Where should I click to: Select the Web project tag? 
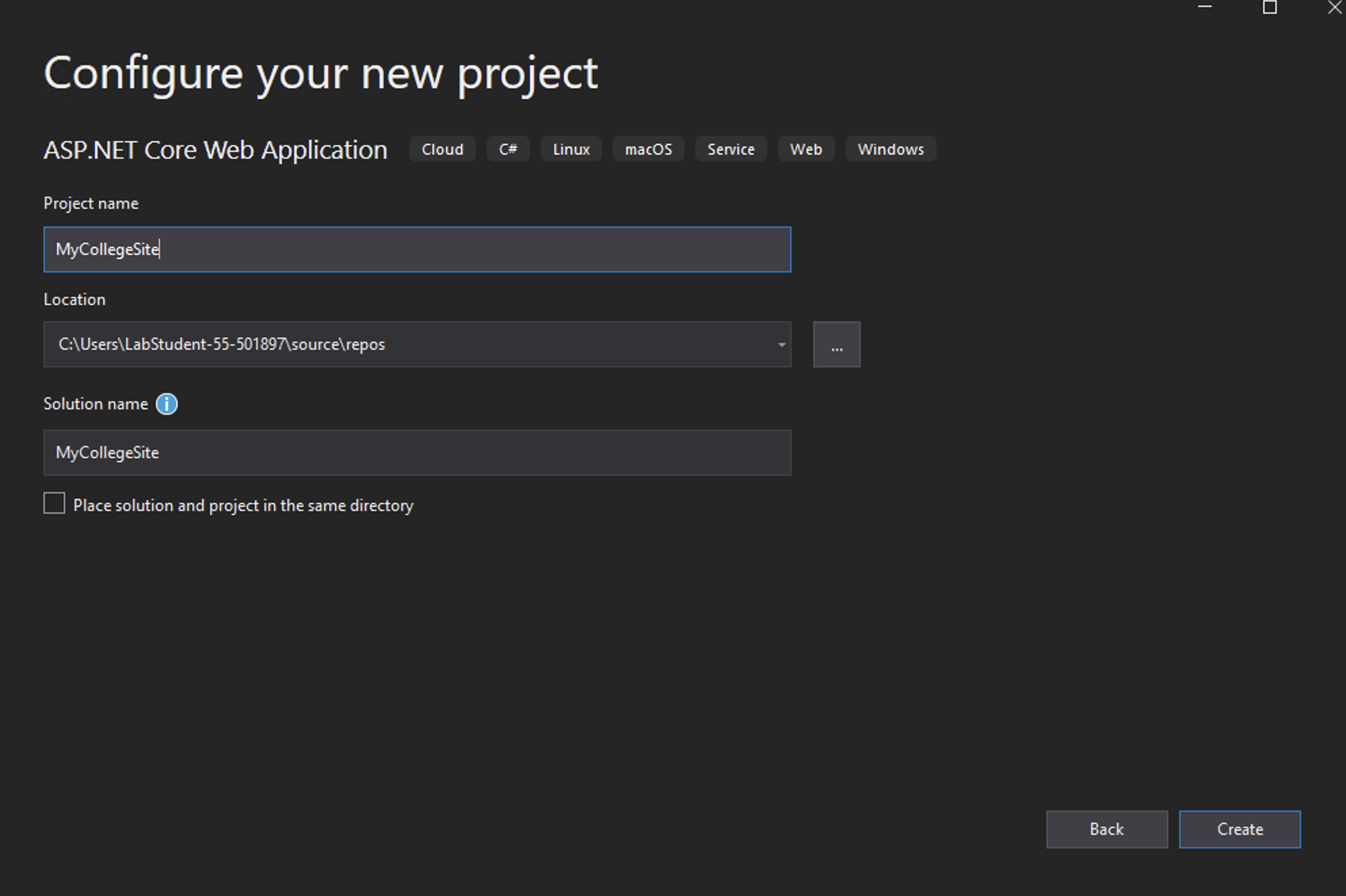(805, 149)
